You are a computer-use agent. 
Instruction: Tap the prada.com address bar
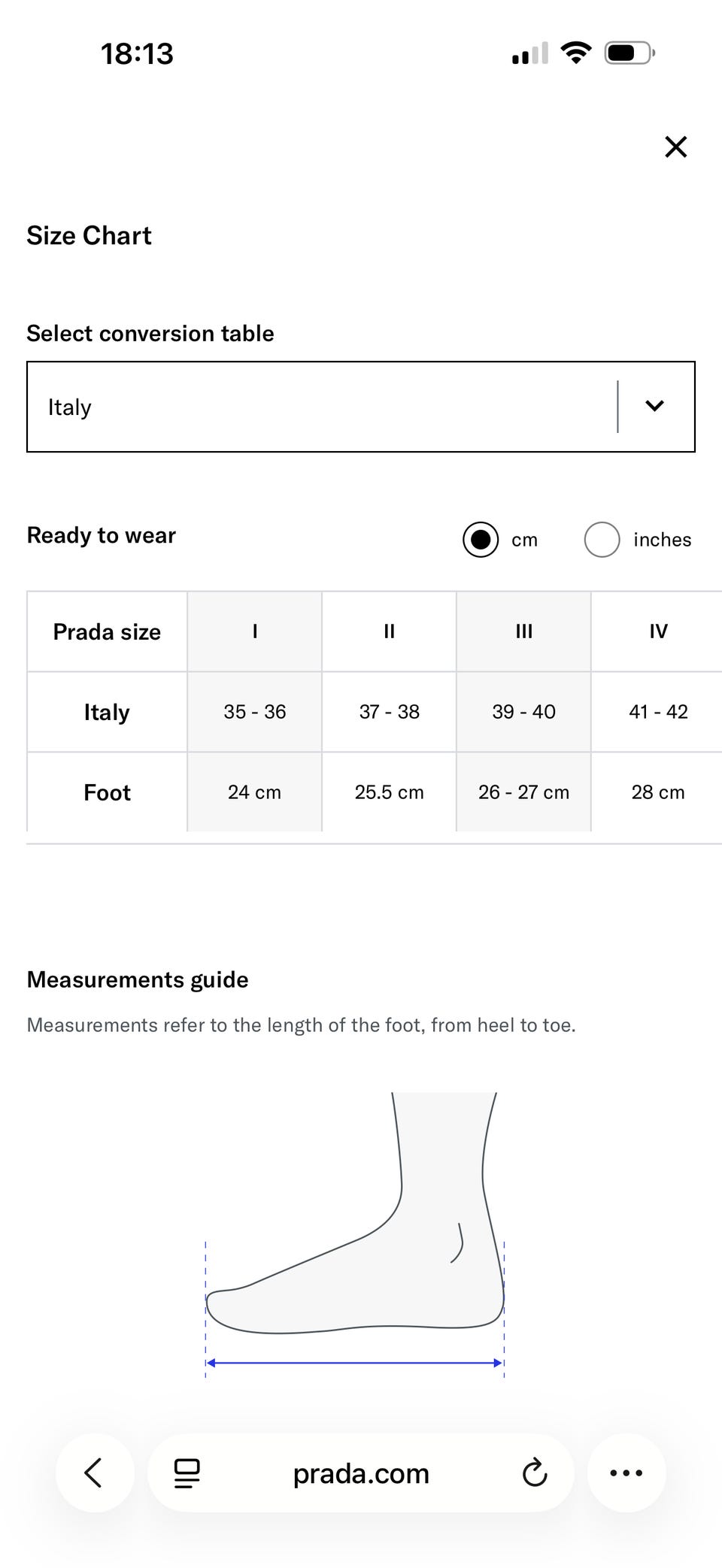click(361, 1473)
